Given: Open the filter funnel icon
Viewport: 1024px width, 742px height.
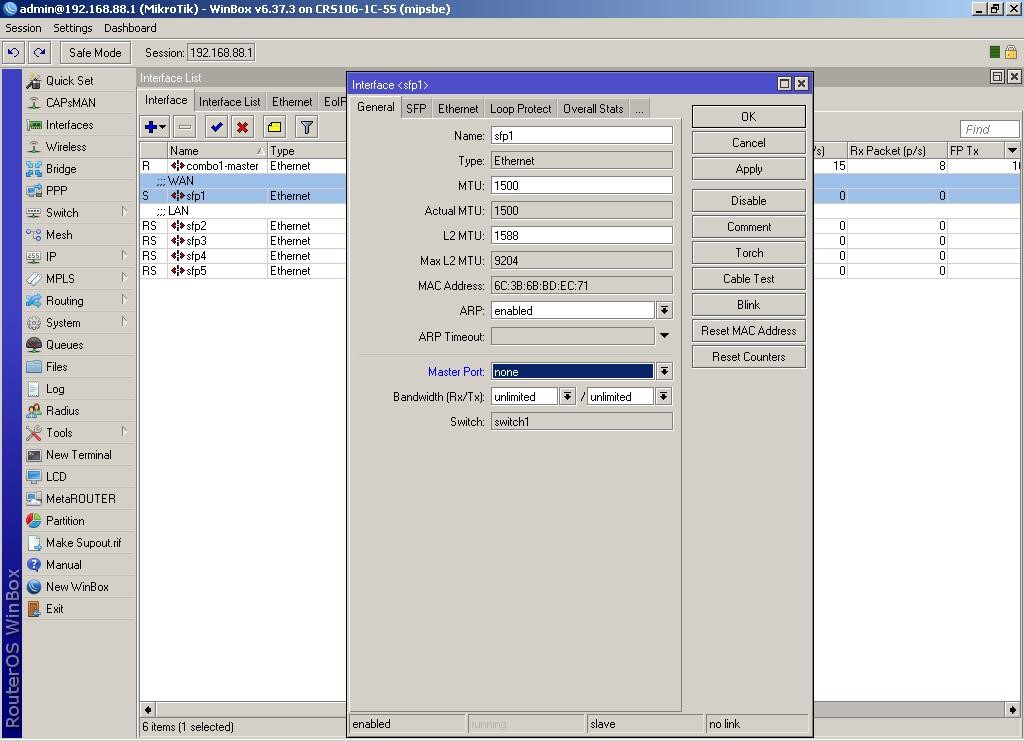Looking at the screenshot, I should click(307, 127).
